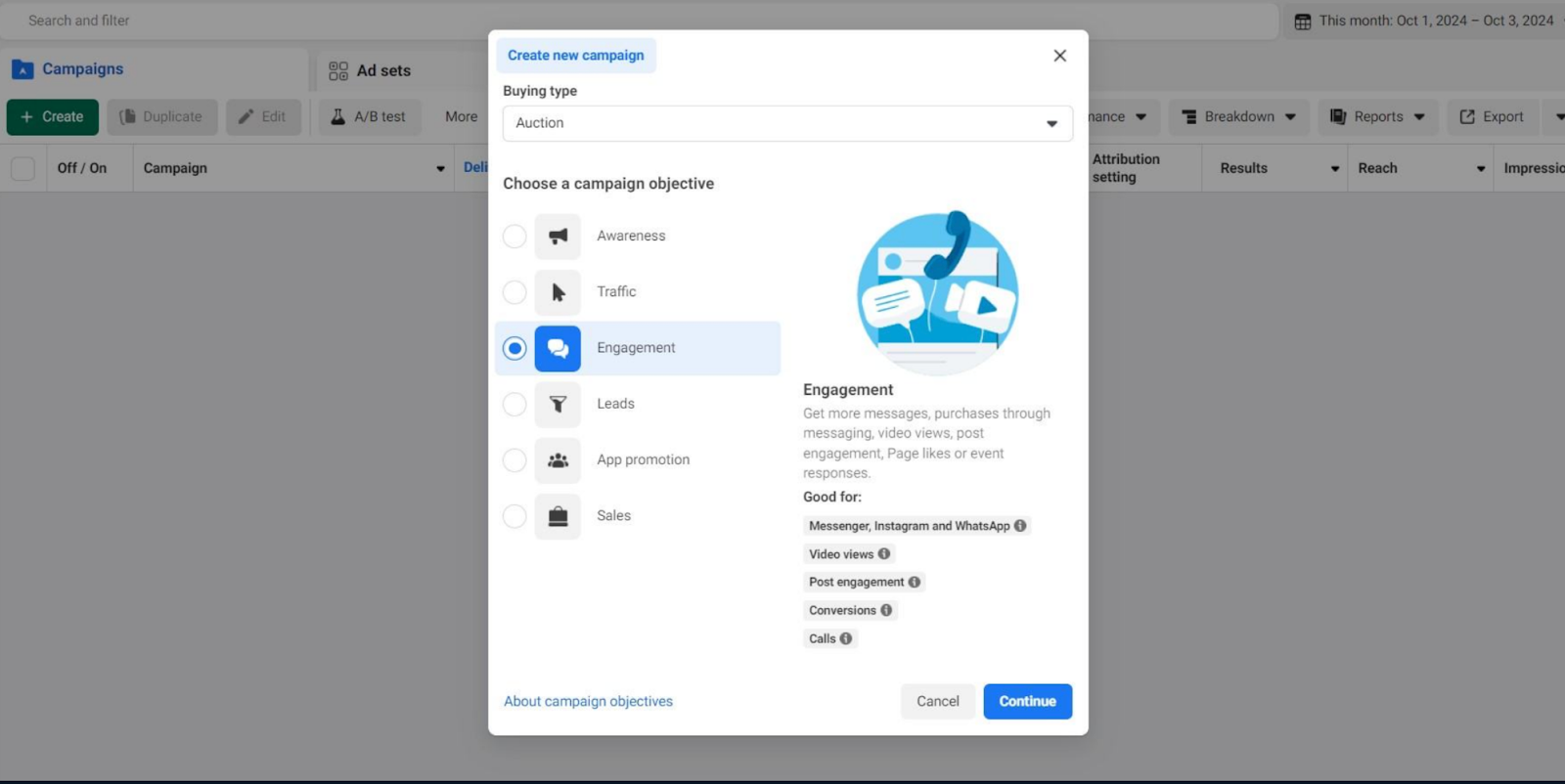Click the Leads funnel icon
Viewport: 1565px width, 784px height.
558,404
